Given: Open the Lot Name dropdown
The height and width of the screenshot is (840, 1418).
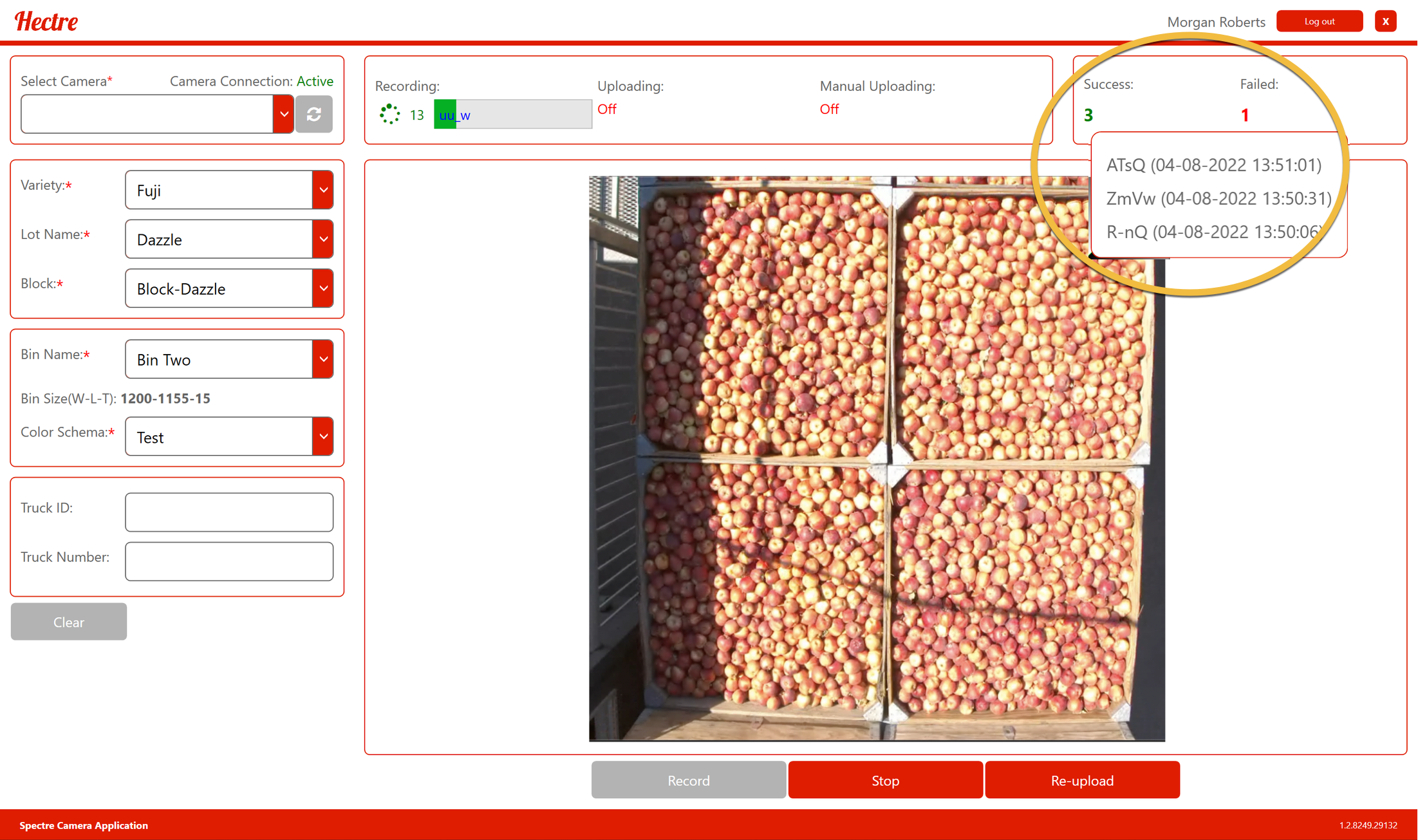Looking at the screenshot, I should (x=323, y=239).
